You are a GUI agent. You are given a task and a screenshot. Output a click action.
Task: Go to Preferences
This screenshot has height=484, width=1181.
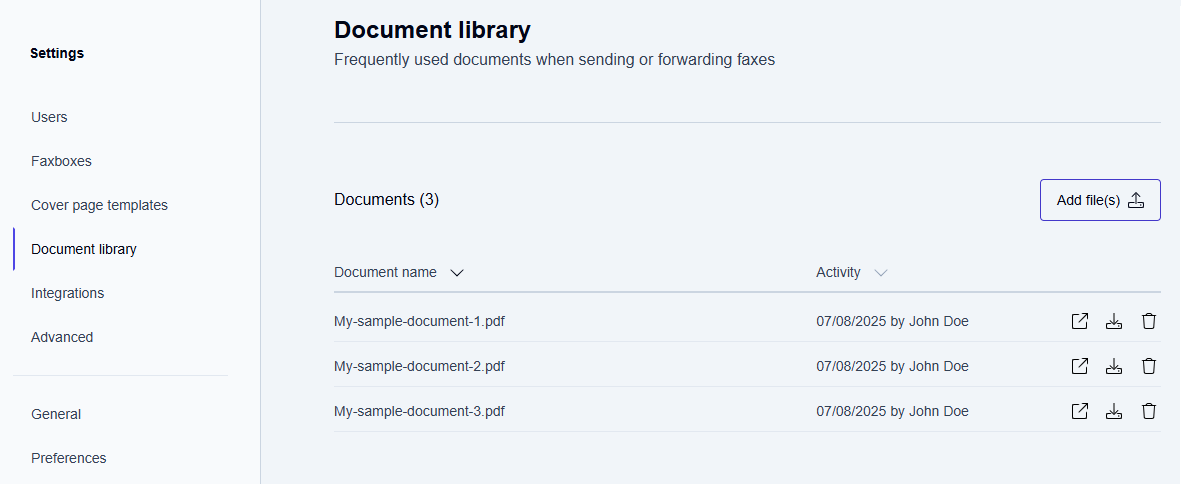point(68,458)
